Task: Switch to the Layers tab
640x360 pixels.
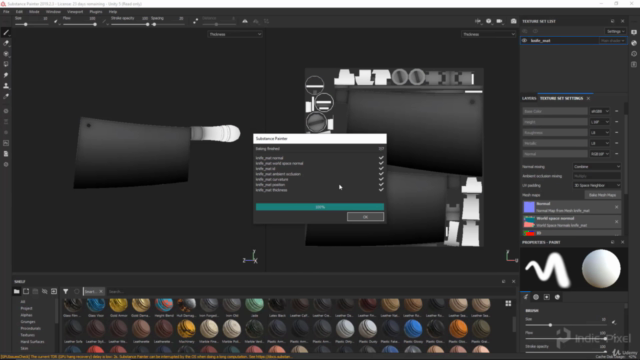Action: [529, 98]
